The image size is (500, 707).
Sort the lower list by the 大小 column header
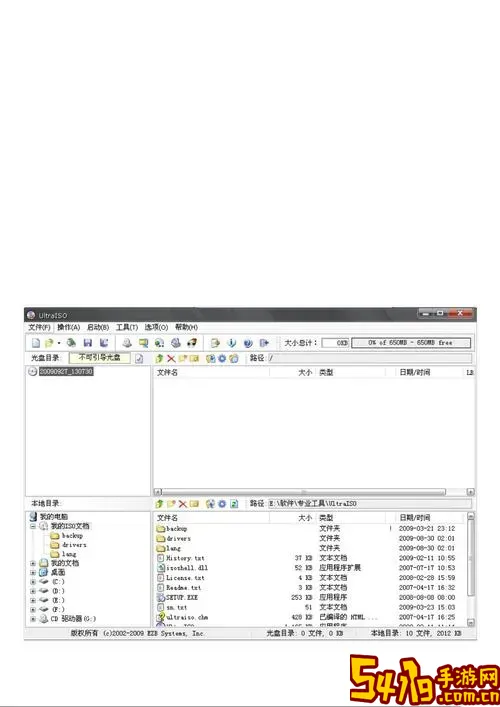tap(293, 518)
